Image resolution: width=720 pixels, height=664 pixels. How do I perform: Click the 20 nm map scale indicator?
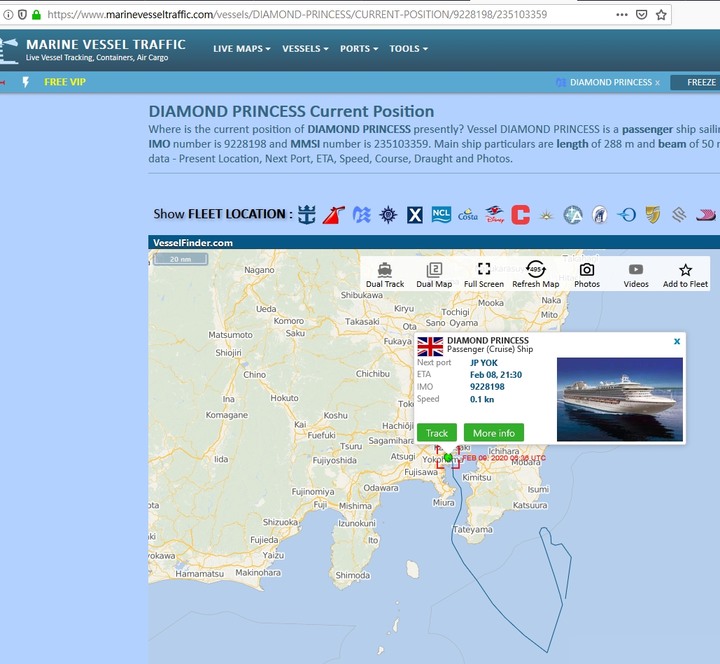pos(180,259)
